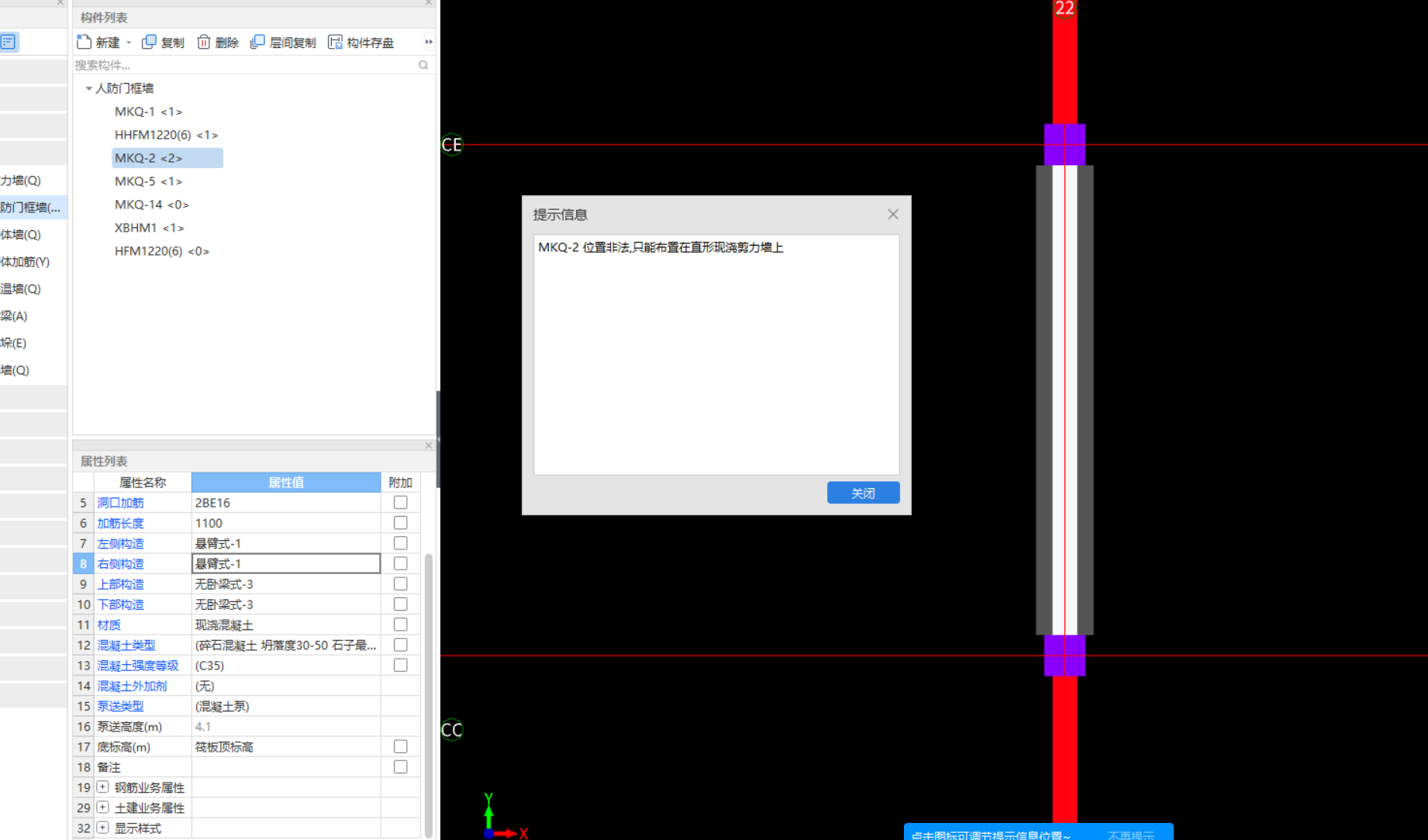Click the 上部构造 value 无卧梁式-3
Viewport: 1428px width, 840px height.
286,584
